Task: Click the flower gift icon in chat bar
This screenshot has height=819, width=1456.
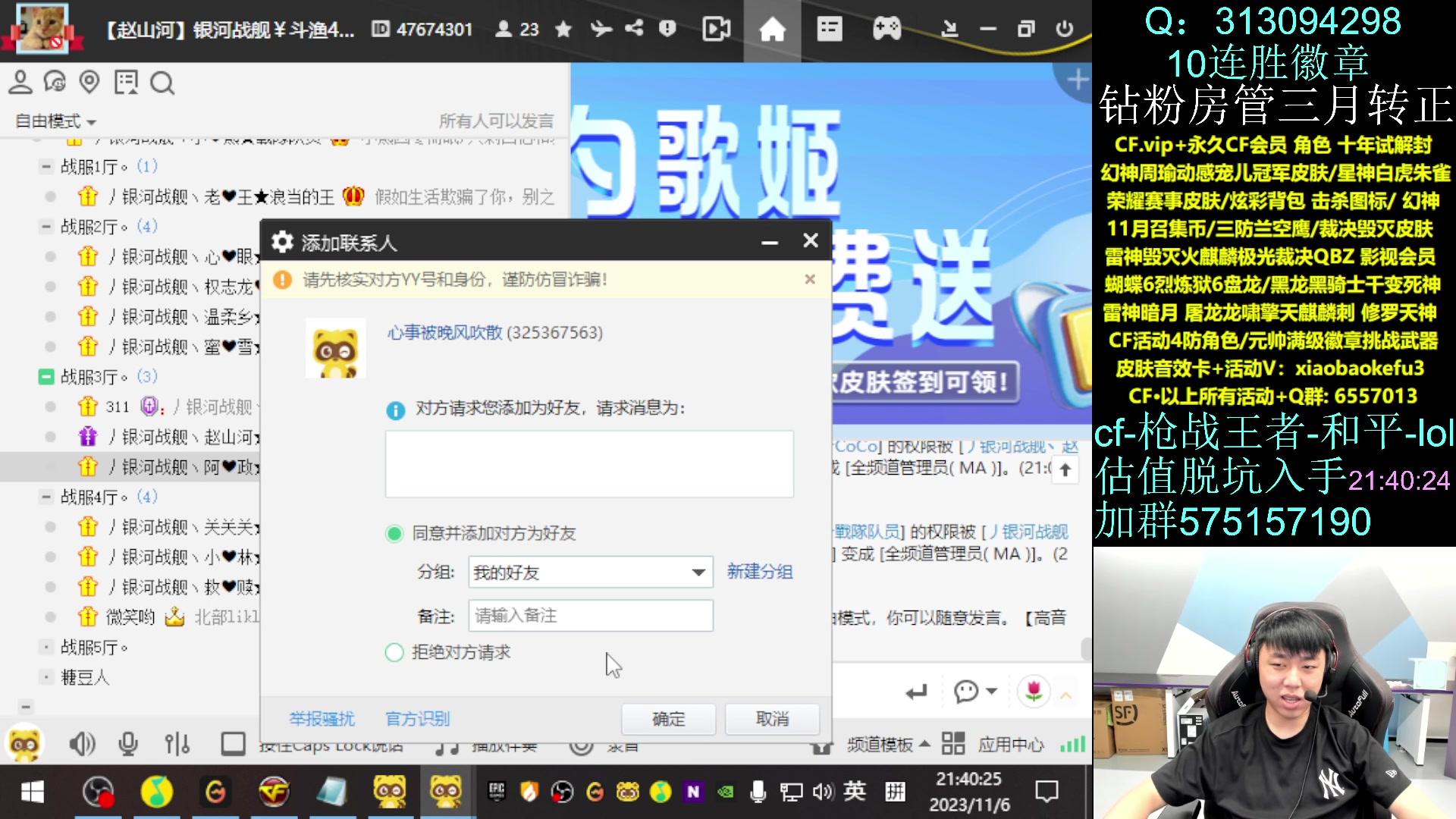Action: click(x=1033, y=691)
